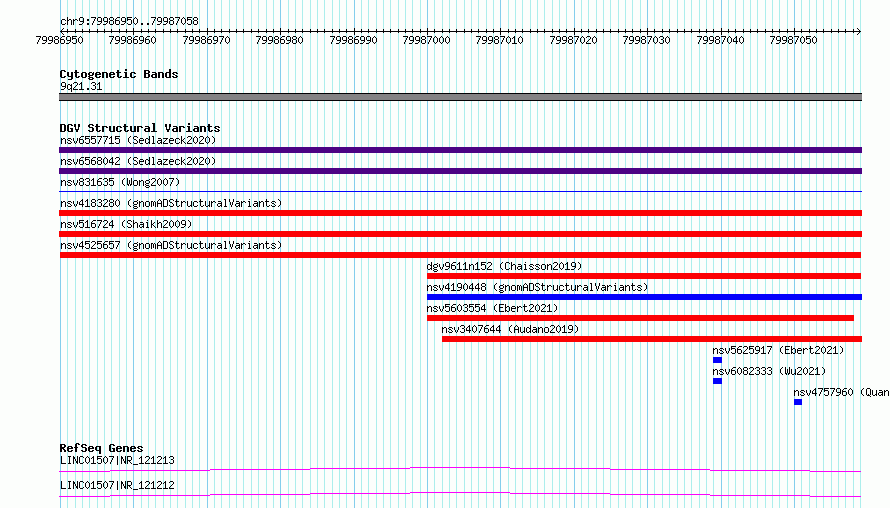Screen dimensions: 890x508
Task: Click the small blue nsv4757960 marker
Action: point(798,402)
